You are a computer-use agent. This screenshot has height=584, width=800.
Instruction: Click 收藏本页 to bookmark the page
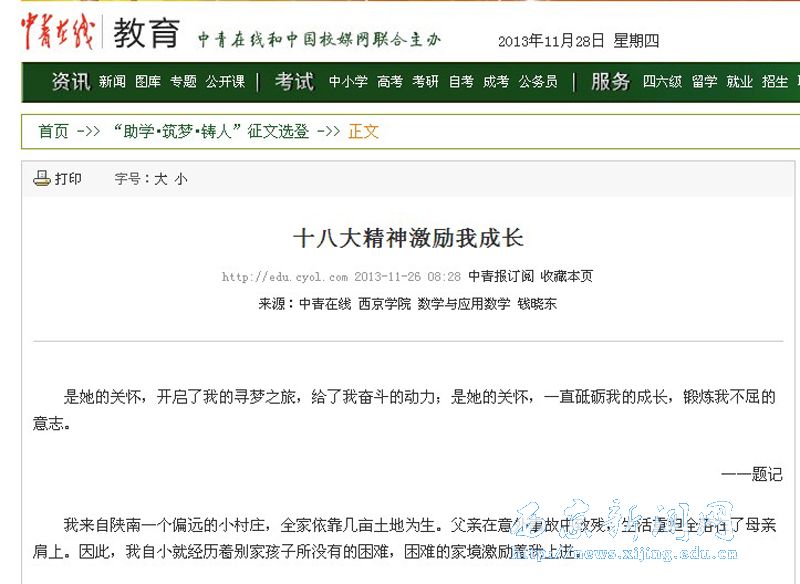pos(566,276)
